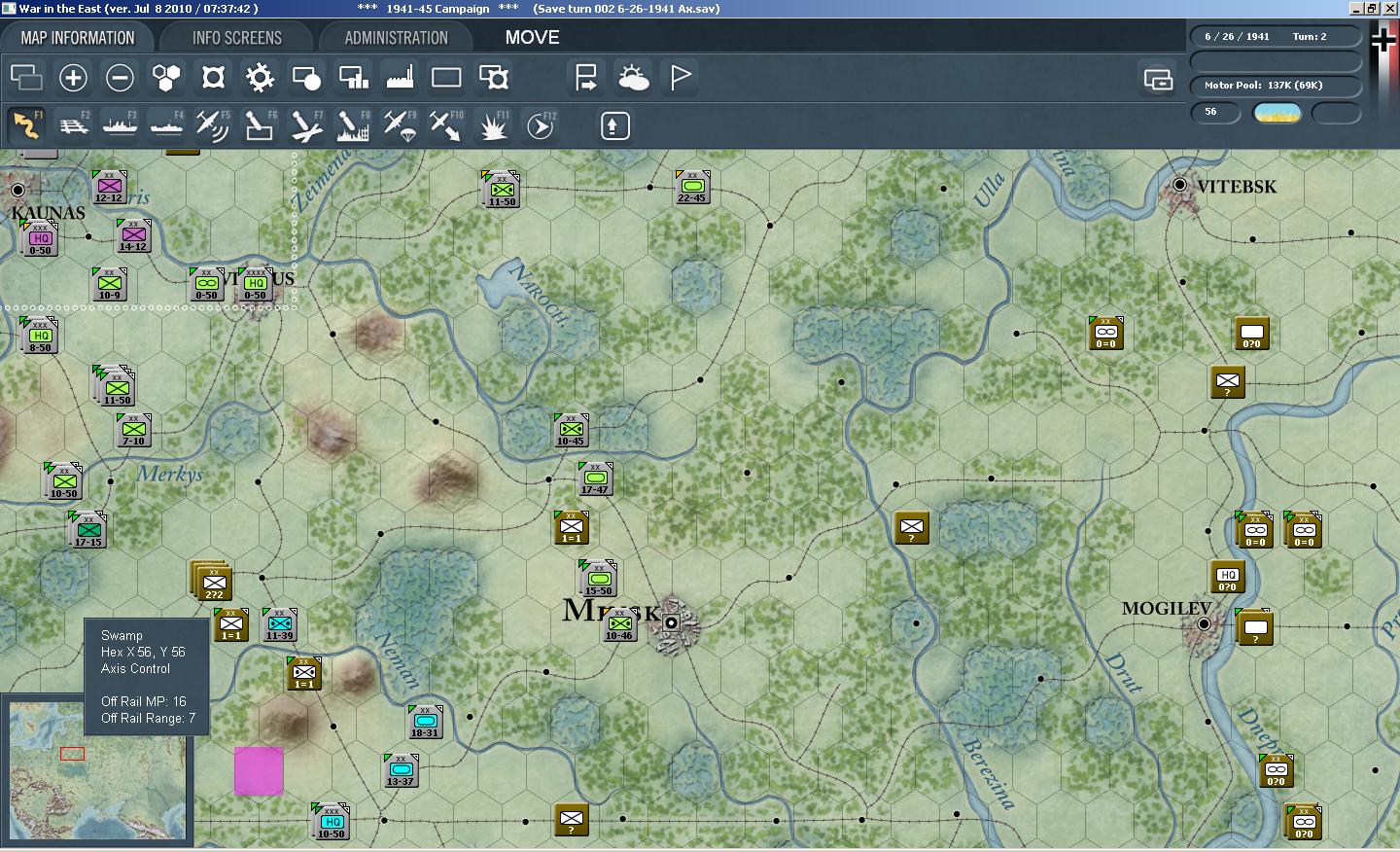Select the 15-50 panzer unit near Minsk

[598, 580]
